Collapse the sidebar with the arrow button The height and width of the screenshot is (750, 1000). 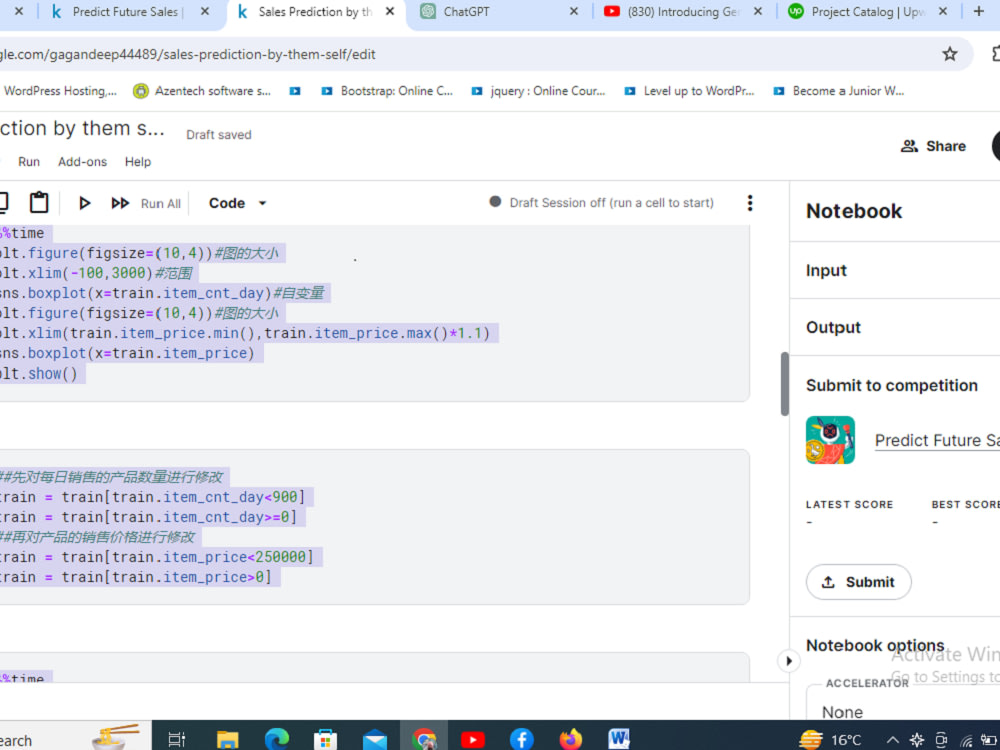(789, 661)
